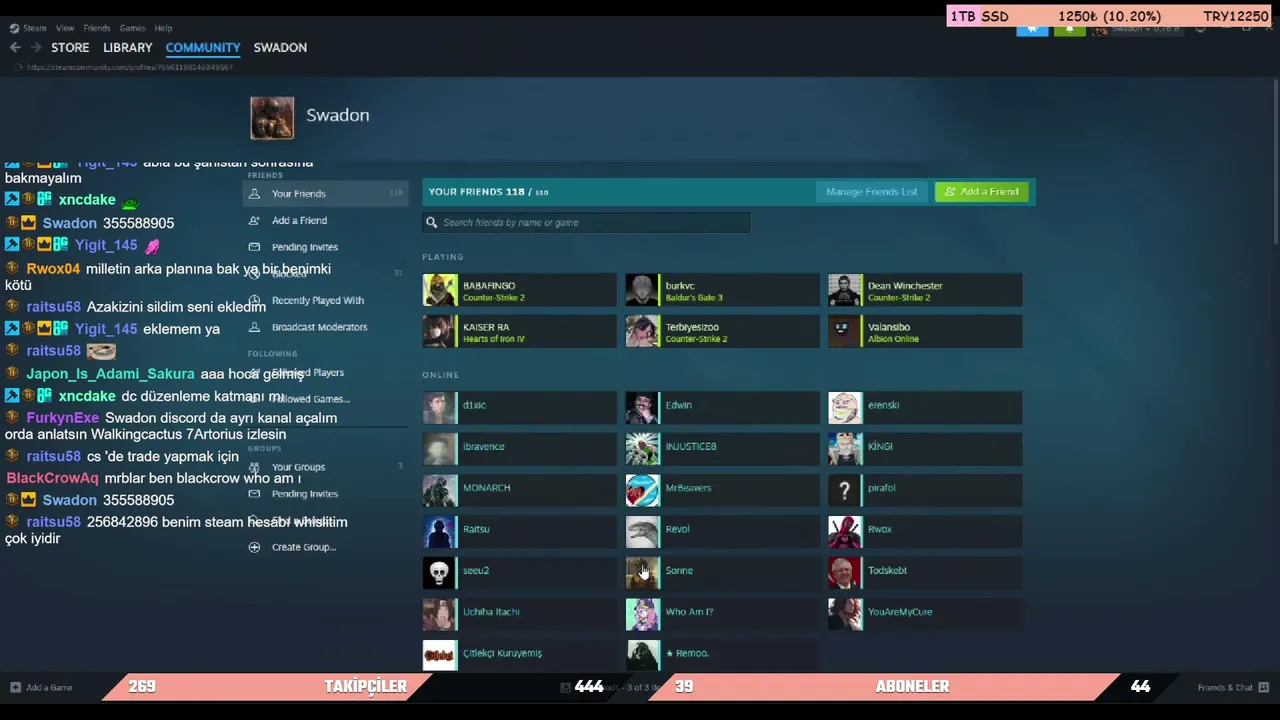Click the Create Group plus icon
Screen dimensions: 1280x720
(x=254, y=547)
